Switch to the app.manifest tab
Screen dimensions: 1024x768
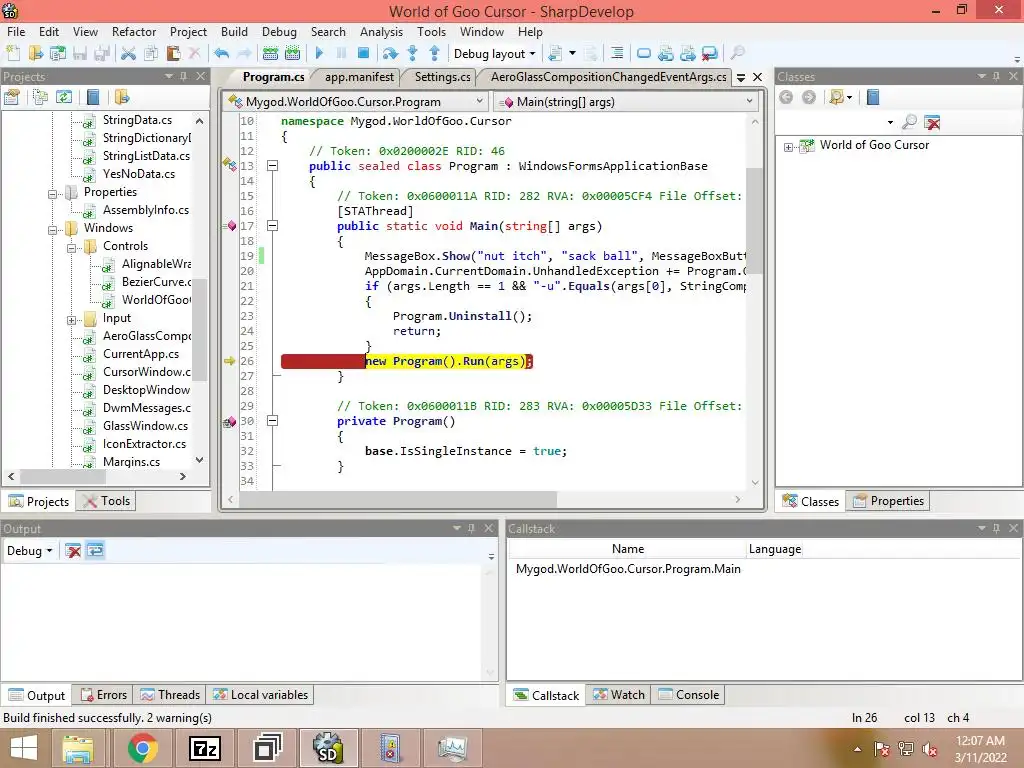pyautogui.click(x=359, y=77)
